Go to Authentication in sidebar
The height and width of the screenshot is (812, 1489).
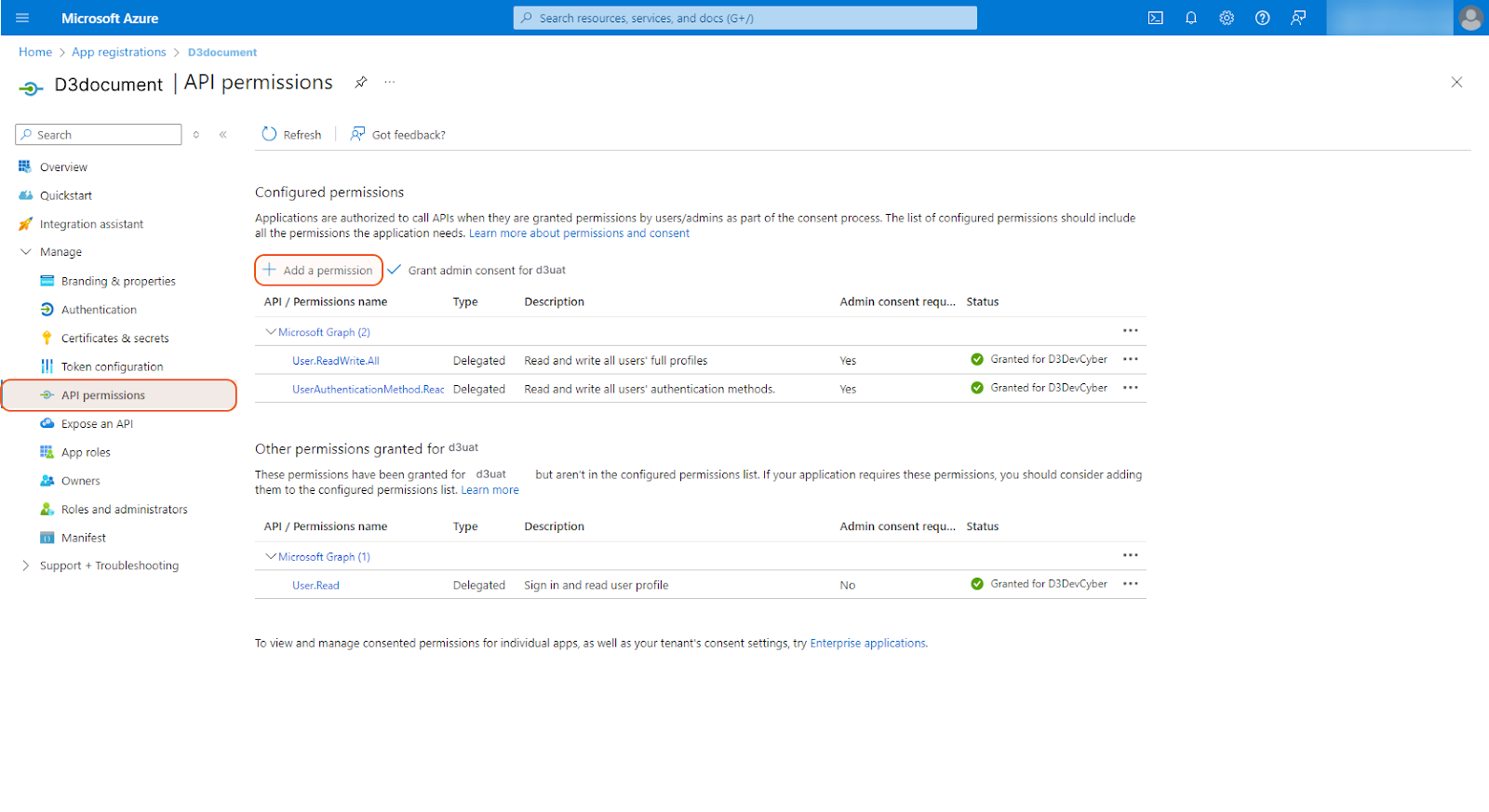coord(99,310)
